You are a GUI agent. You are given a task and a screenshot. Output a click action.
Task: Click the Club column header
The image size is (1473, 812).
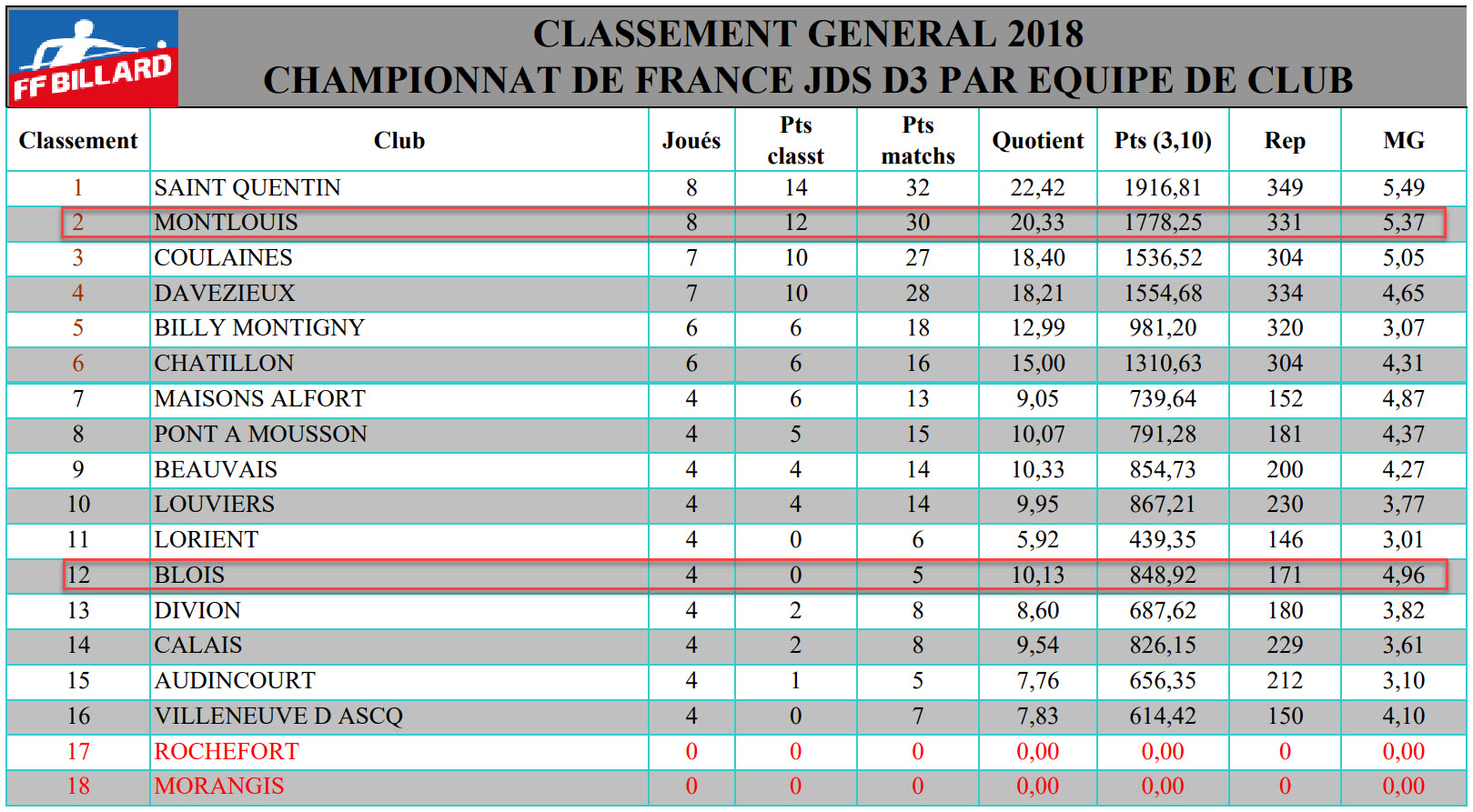[399, 141]
